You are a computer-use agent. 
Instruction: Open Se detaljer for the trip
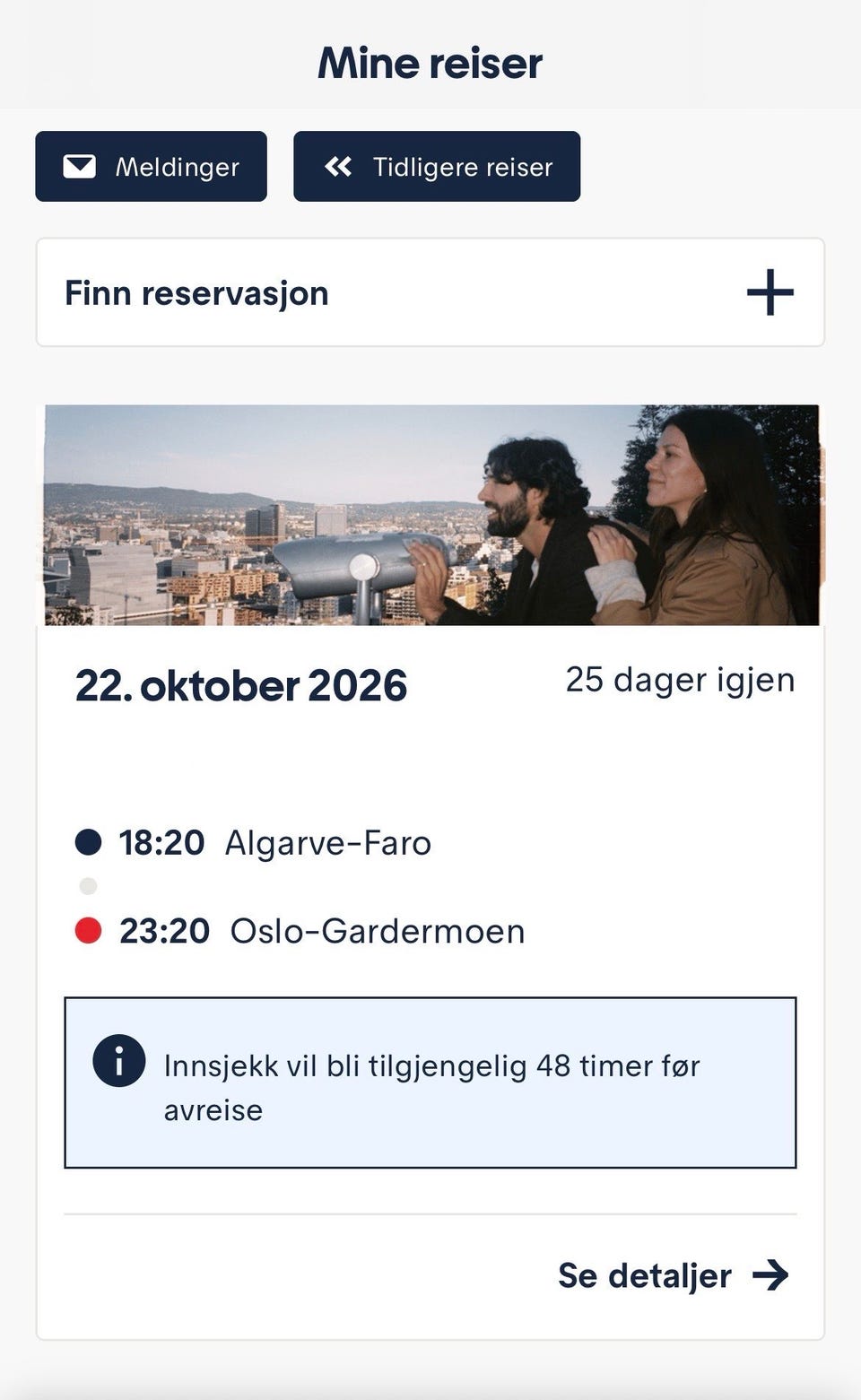tap(674, 1274)
